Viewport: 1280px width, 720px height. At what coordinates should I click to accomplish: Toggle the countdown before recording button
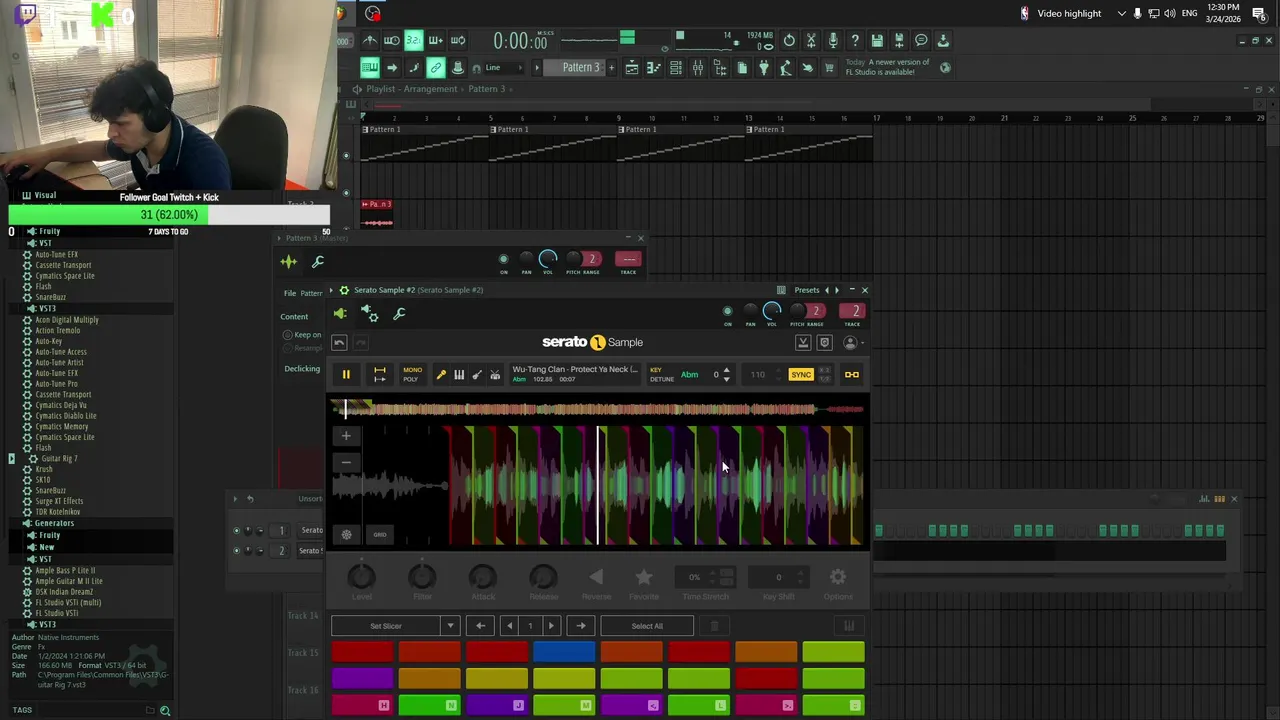coord(413,41)
